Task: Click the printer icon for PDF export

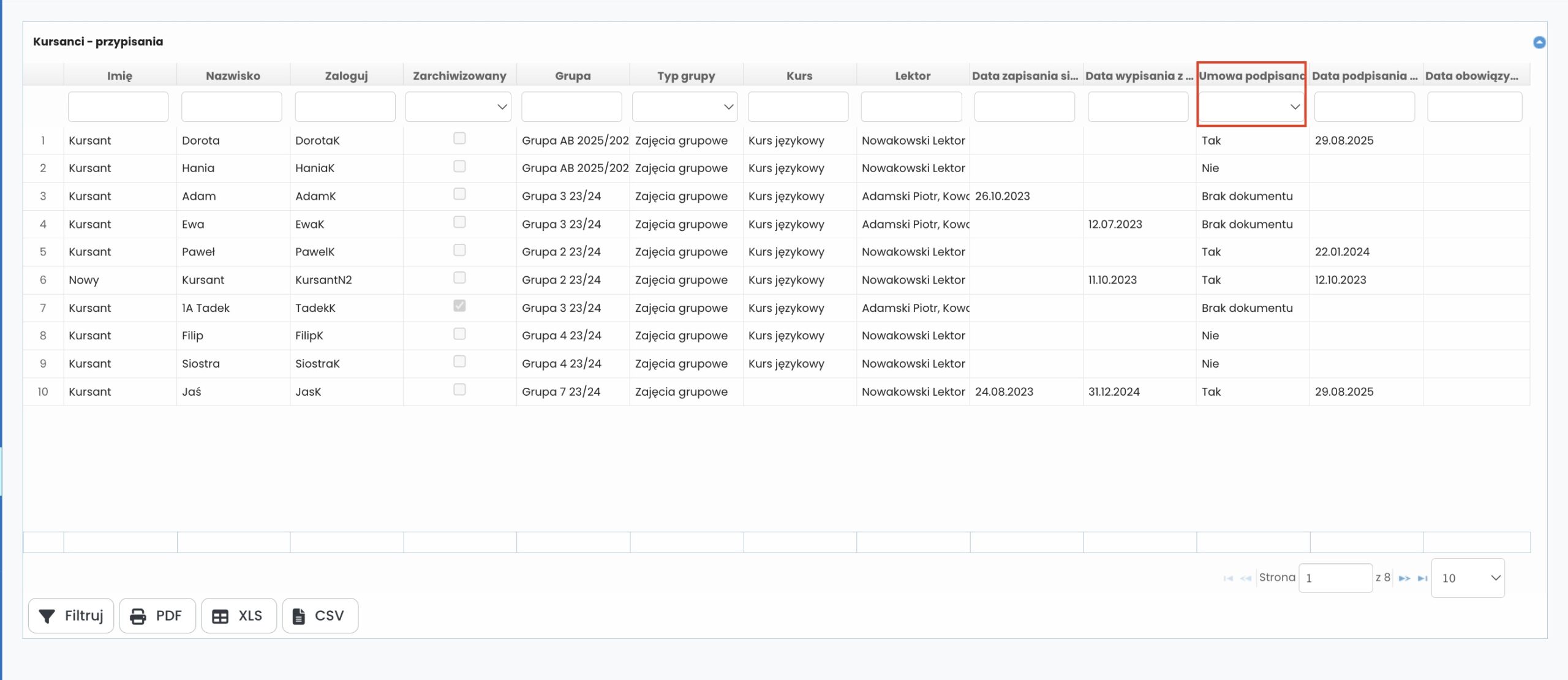Action: (138, 616)
